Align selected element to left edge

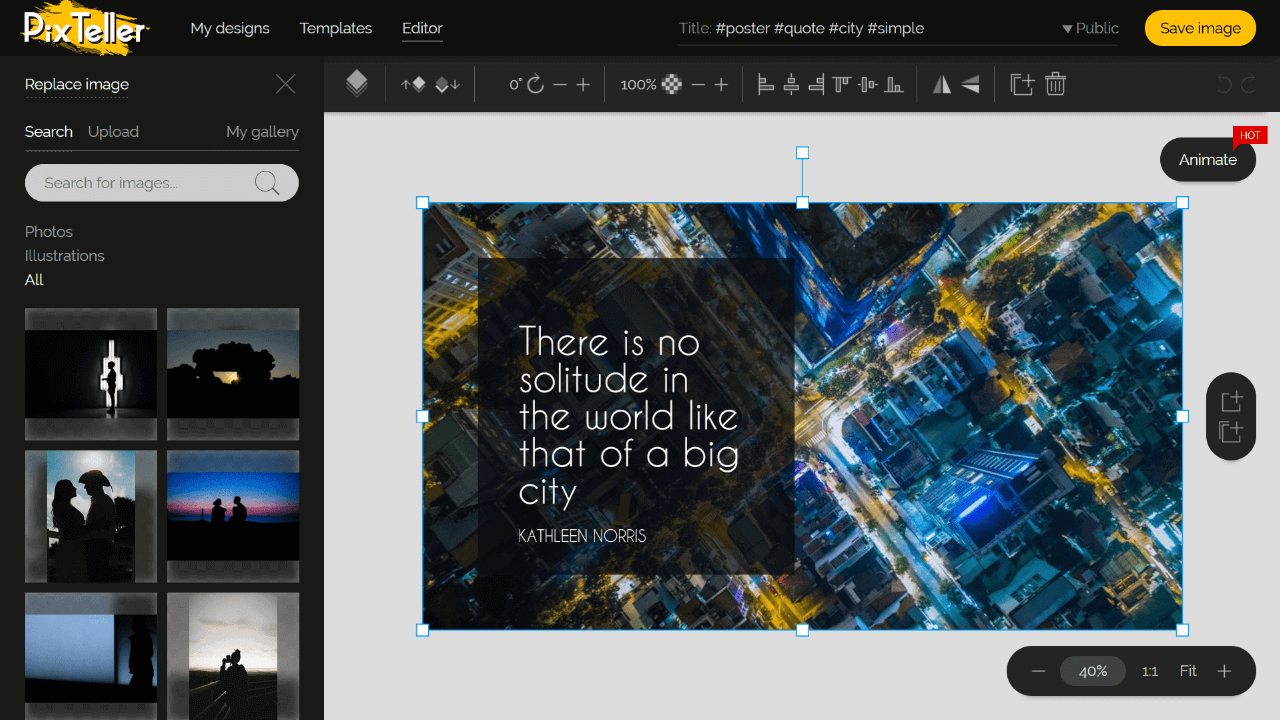click(766, 85)
